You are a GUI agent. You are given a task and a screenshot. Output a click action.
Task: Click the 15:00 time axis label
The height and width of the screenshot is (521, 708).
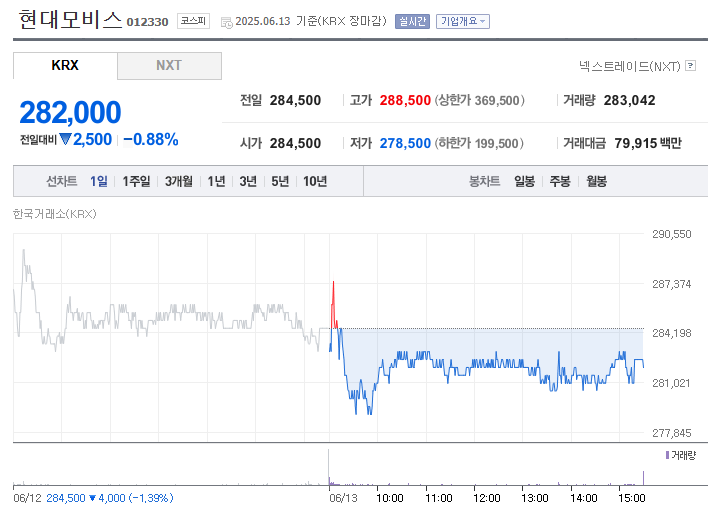click(632, 498)
